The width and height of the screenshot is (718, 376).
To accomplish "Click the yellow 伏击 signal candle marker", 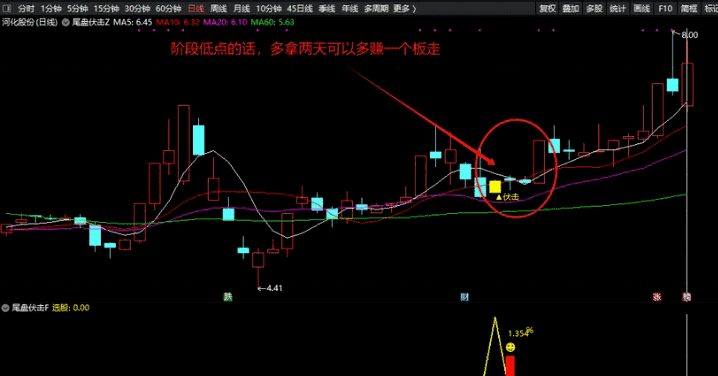I will coord(495,186).
